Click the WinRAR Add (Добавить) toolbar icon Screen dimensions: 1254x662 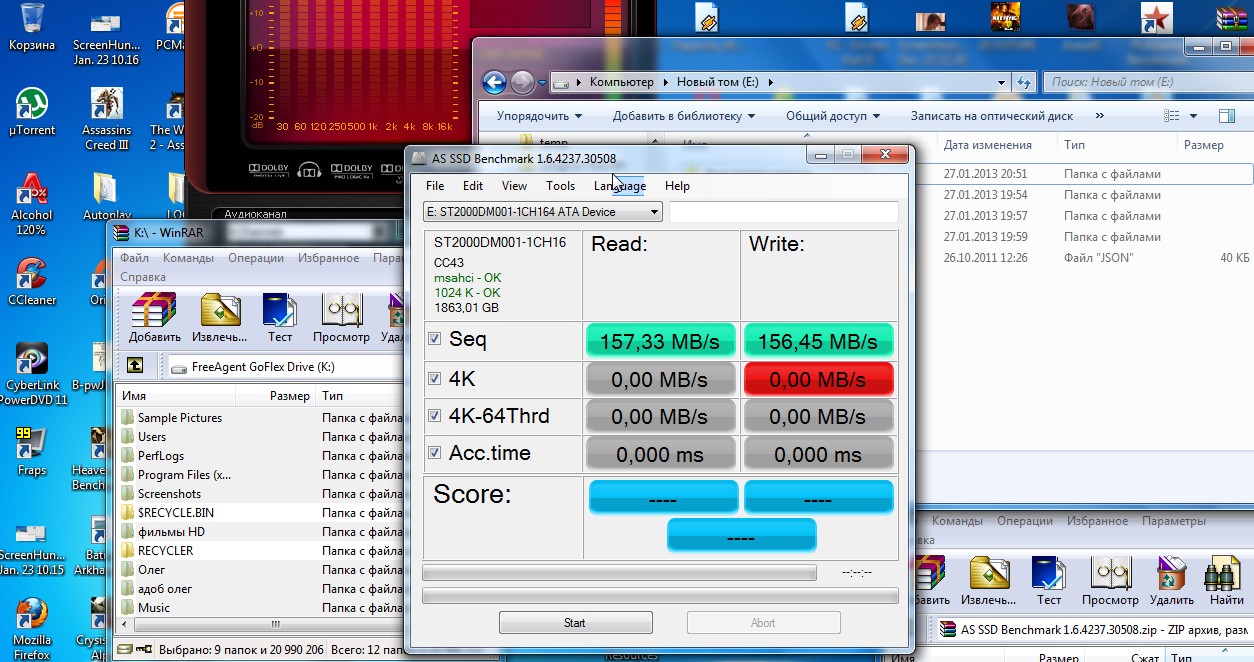pyautogui.click(x=154, y=317)
